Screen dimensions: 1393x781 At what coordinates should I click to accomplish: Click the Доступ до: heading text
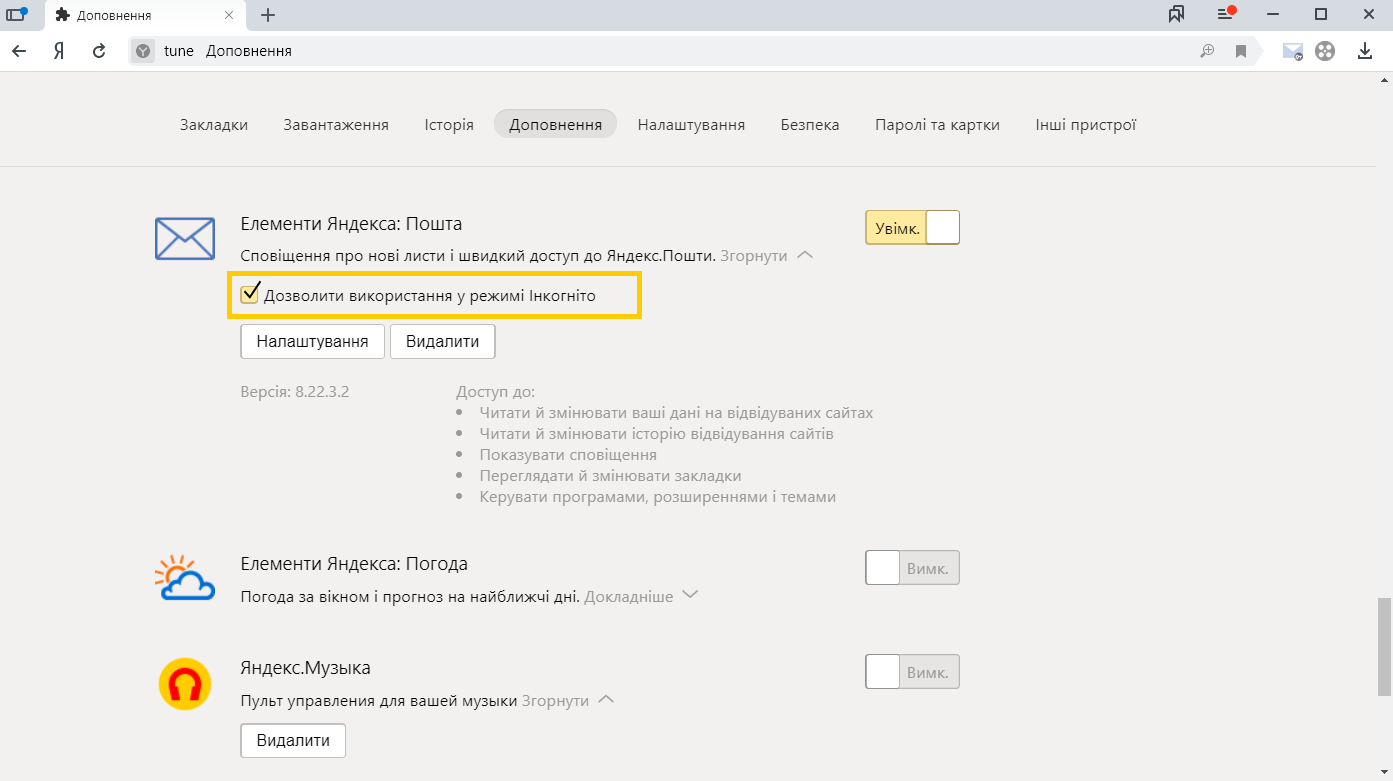(495, 391)
